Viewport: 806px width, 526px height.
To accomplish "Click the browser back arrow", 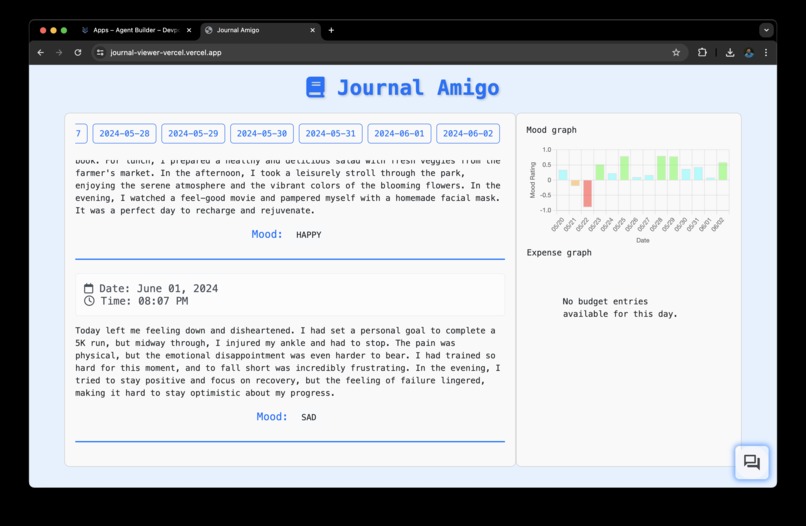I will pyautogui.click(x=41, y=52).
